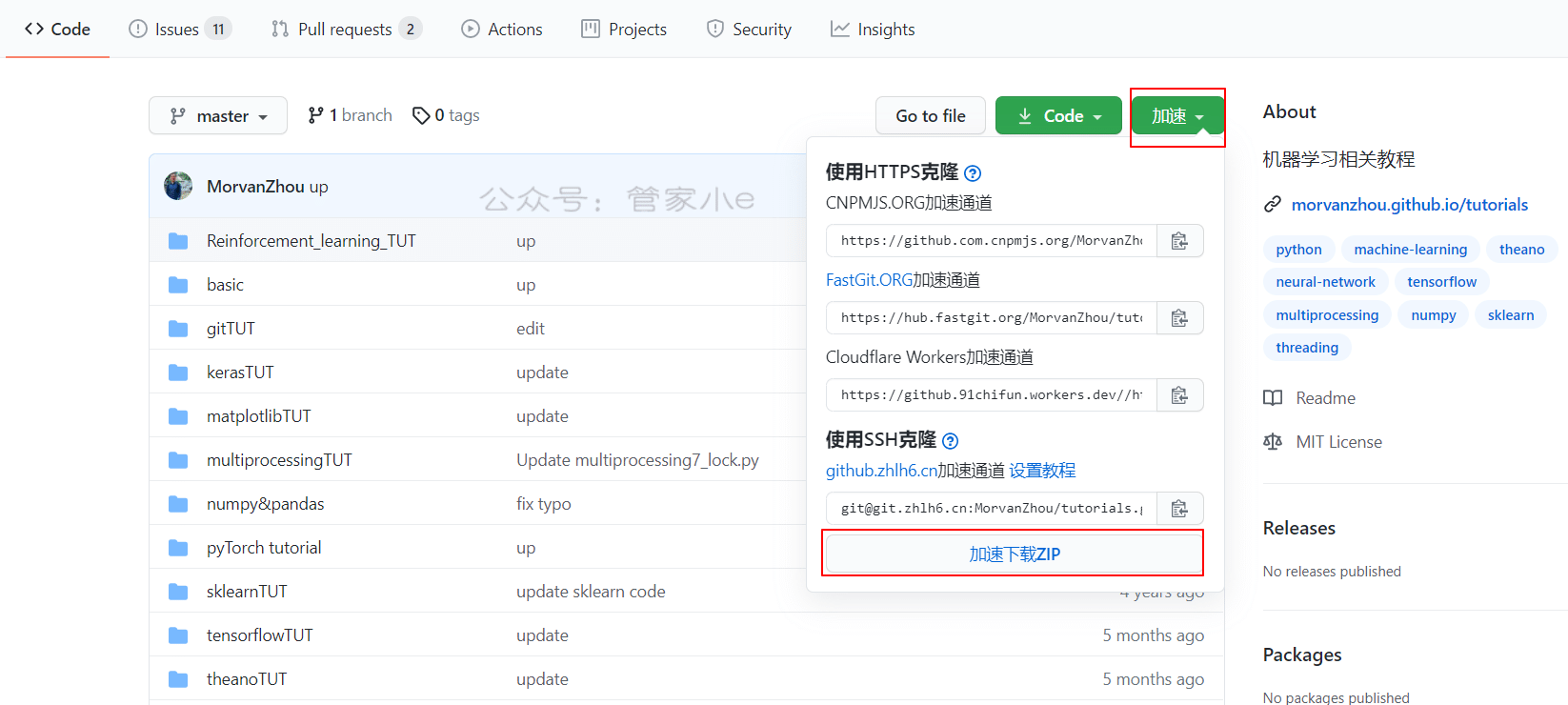Select the github.91chifun.workers.dev URL field
1568x705 pixels.
point(992,395)
